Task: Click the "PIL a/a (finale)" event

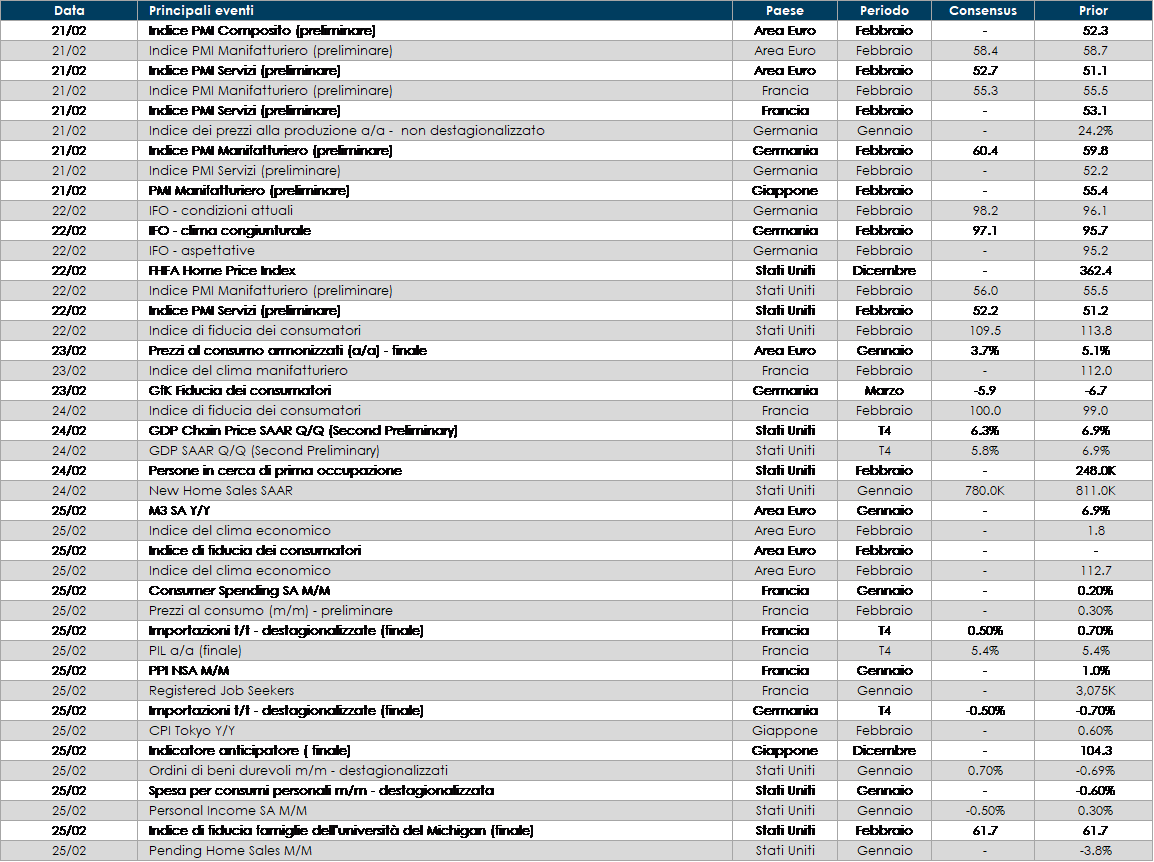Action: pyautogui.click(x=195, y=651)
